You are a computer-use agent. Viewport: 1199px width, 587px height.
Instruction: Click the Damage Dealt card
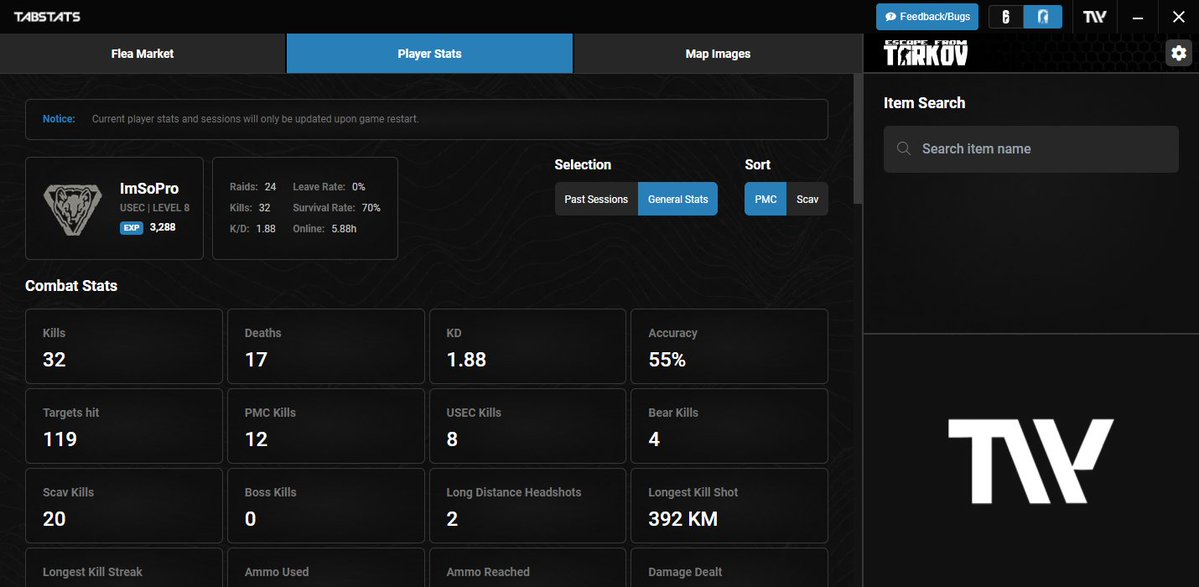(x=729, y=567)
